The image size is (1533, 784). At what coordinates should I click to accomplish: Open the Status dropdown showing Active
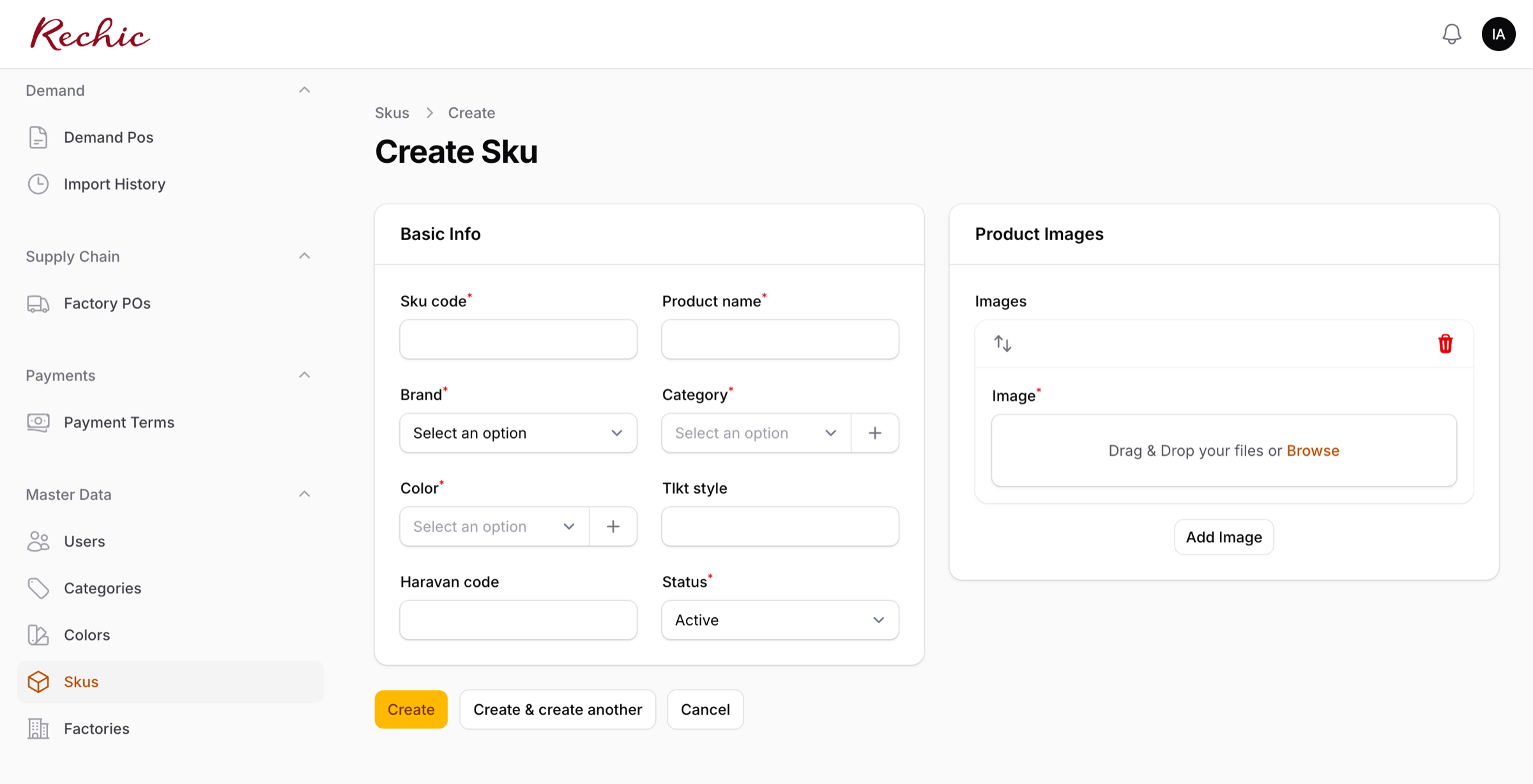click(x=780, y=620)
